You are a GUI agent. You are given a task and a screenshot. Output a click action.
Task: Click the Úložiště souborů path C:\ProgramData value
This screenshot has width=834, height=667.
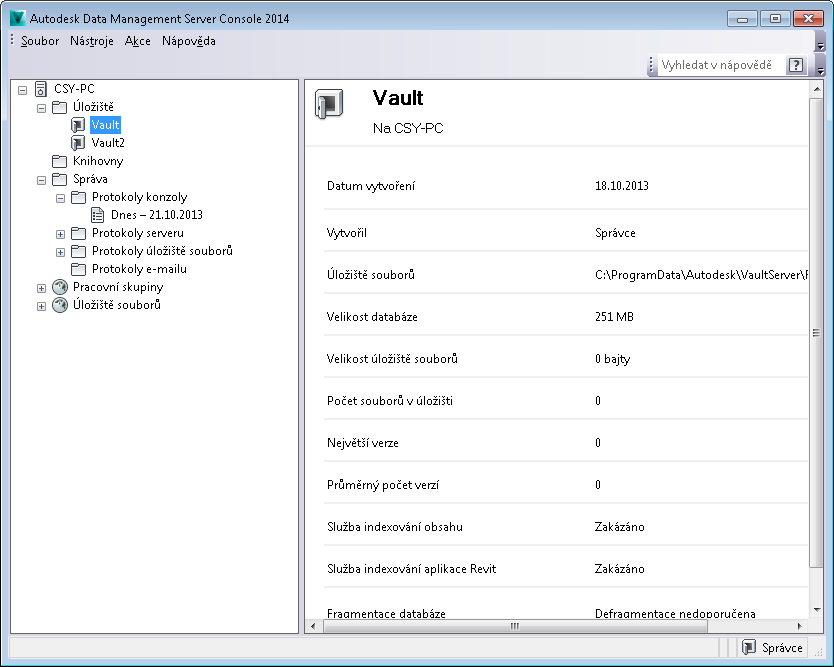click(701, 275)
